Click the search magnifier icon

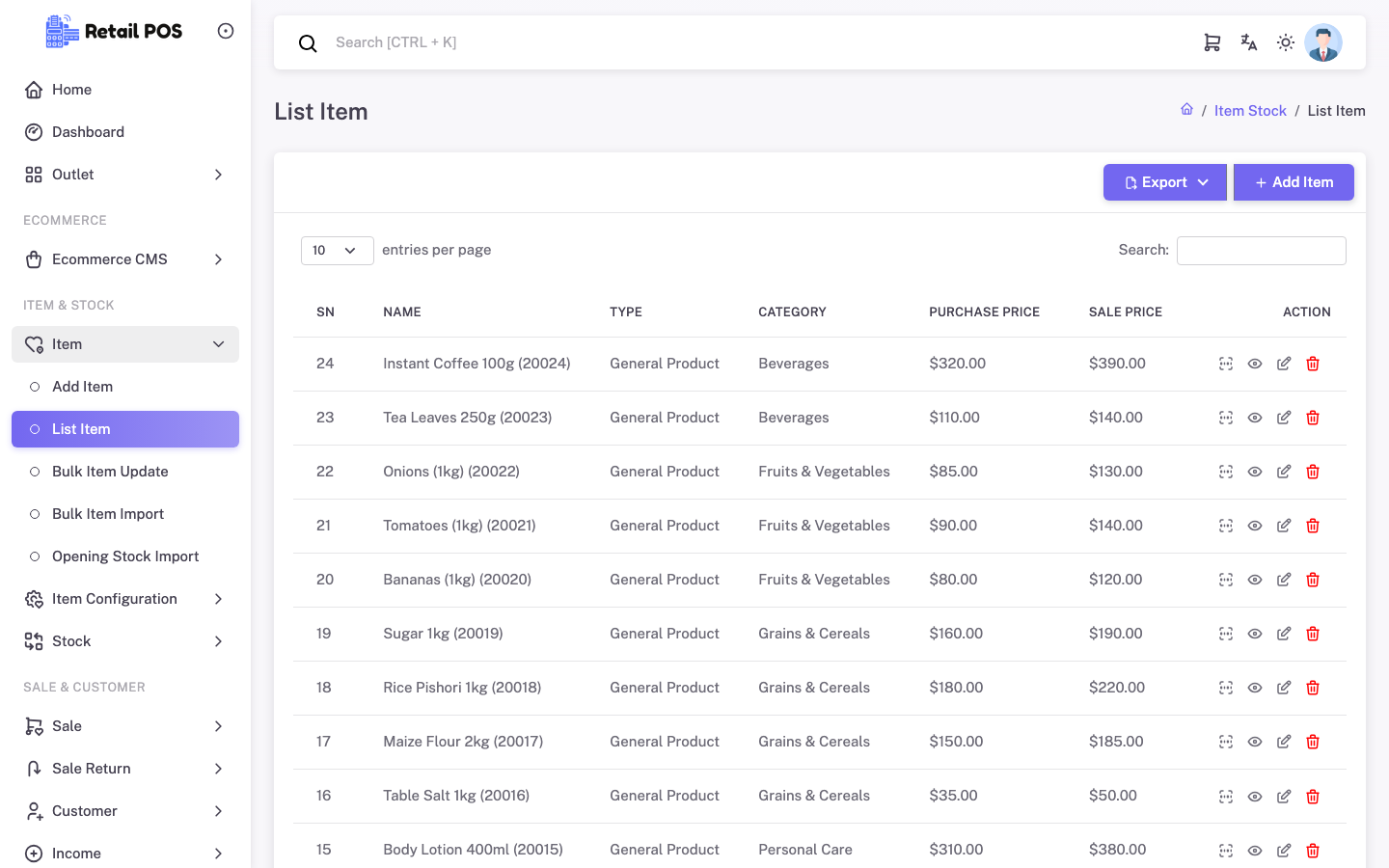coord(308,43)
